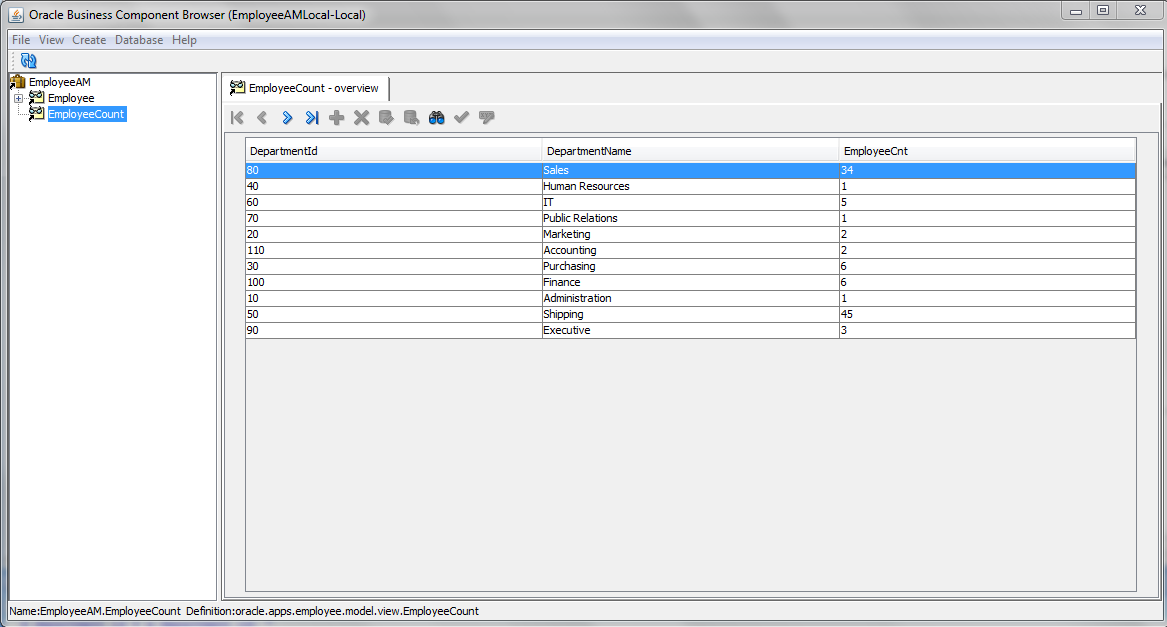Jump to the last record
The image size is (1167, 627).
(311, 117)
